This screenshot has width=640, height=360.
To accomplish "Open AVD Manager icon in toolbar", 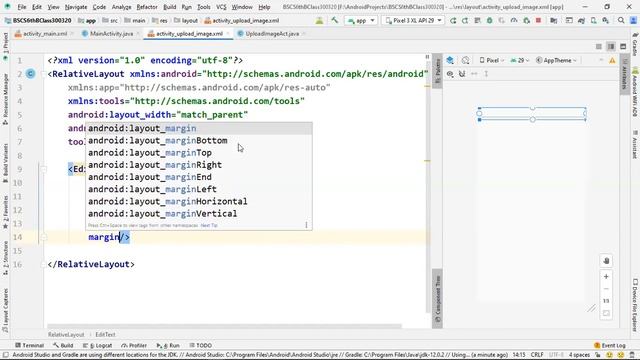I will click(593, 20).
